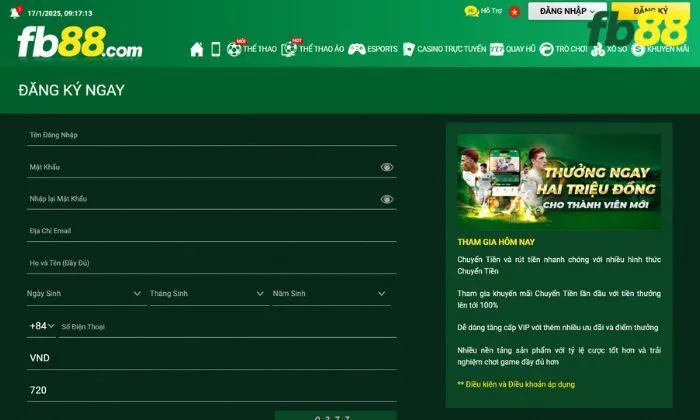
Task: Open the Casino Trực Tuyến menu
Action: pyautogui.click(x=451, y=49)
